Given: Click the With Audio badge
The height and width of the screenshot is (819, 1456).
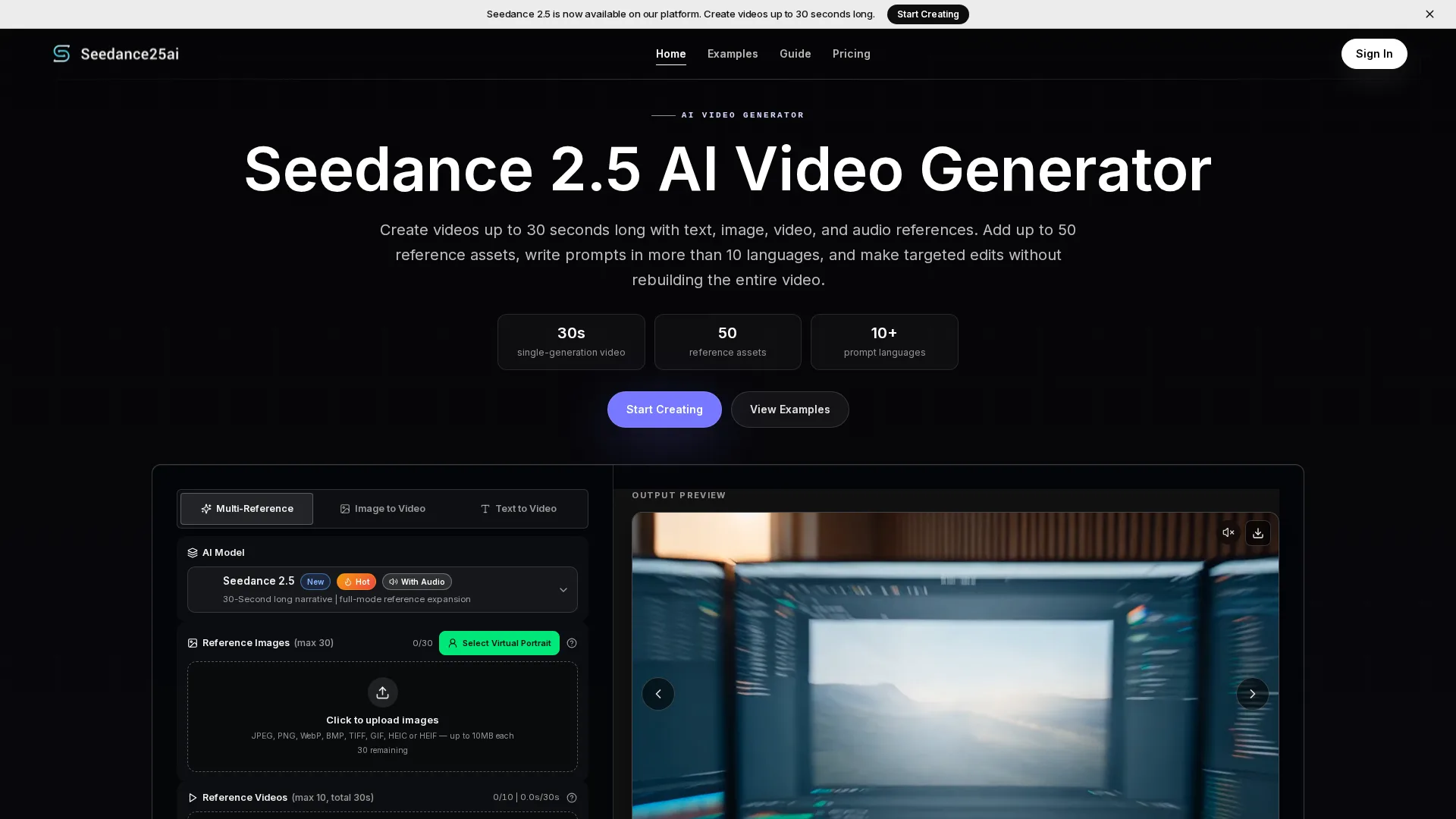Looking at the screenshot, I should coord(417,582).
